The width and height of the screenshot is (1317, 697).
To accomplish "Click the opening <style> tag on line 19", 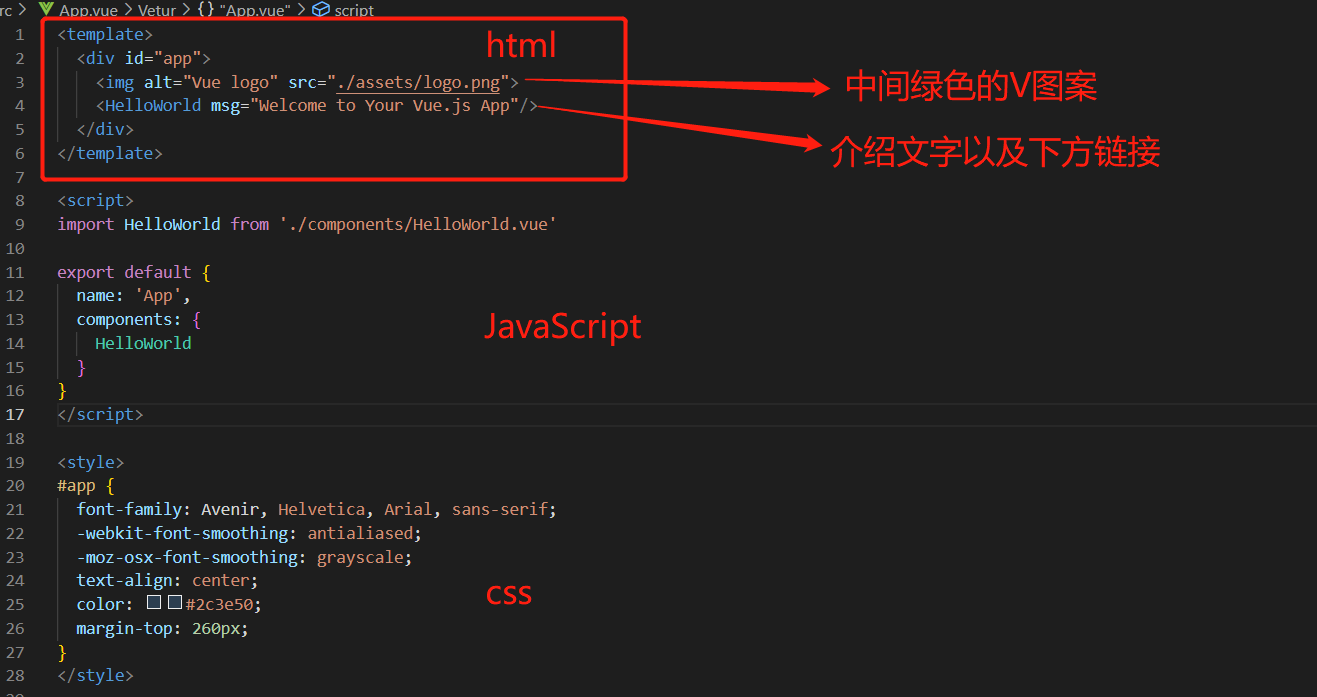I will [x=91, y=462].
